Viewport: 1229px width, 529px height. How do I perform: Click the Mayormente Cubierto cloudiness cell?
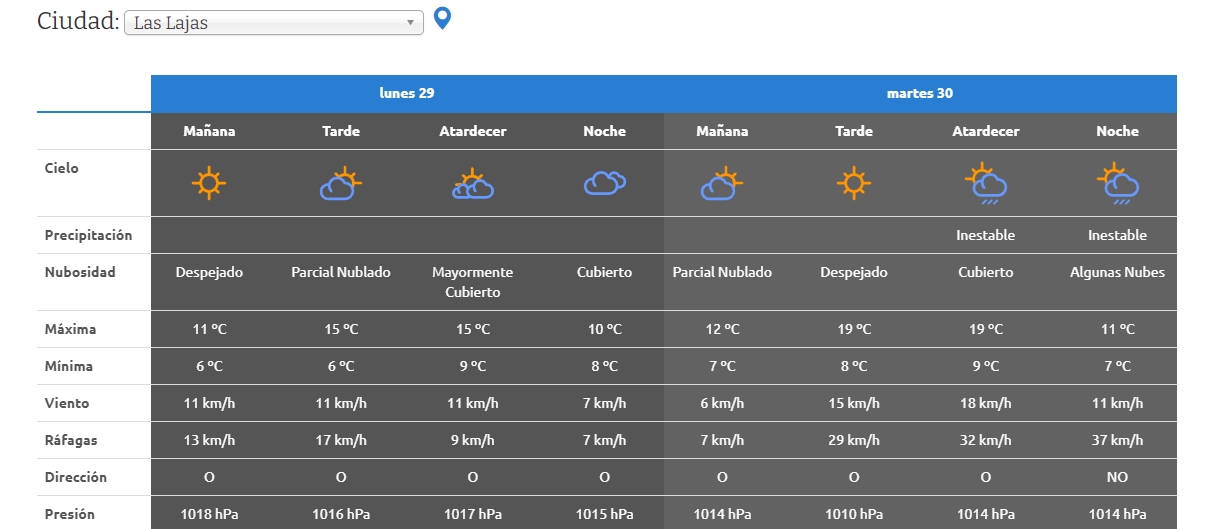click(x=472, y=282)
